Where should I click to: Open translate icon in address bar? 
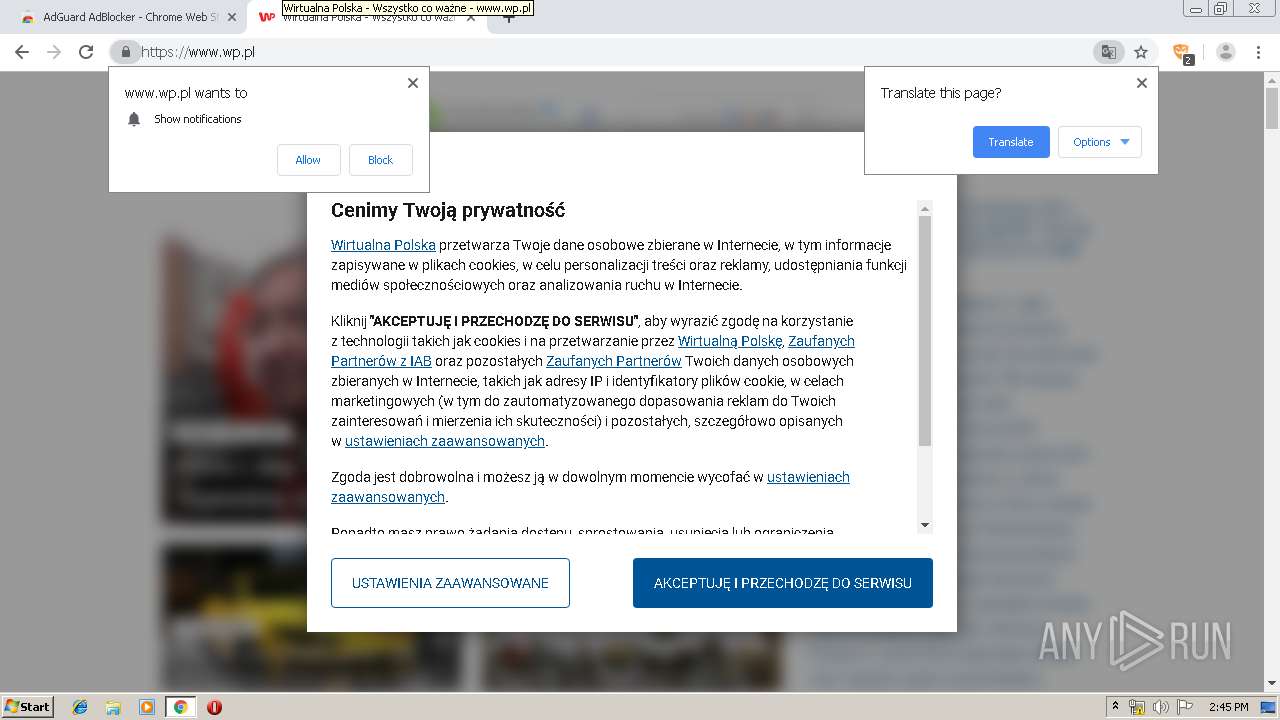pyautogui.click(x=1108, y=52)
